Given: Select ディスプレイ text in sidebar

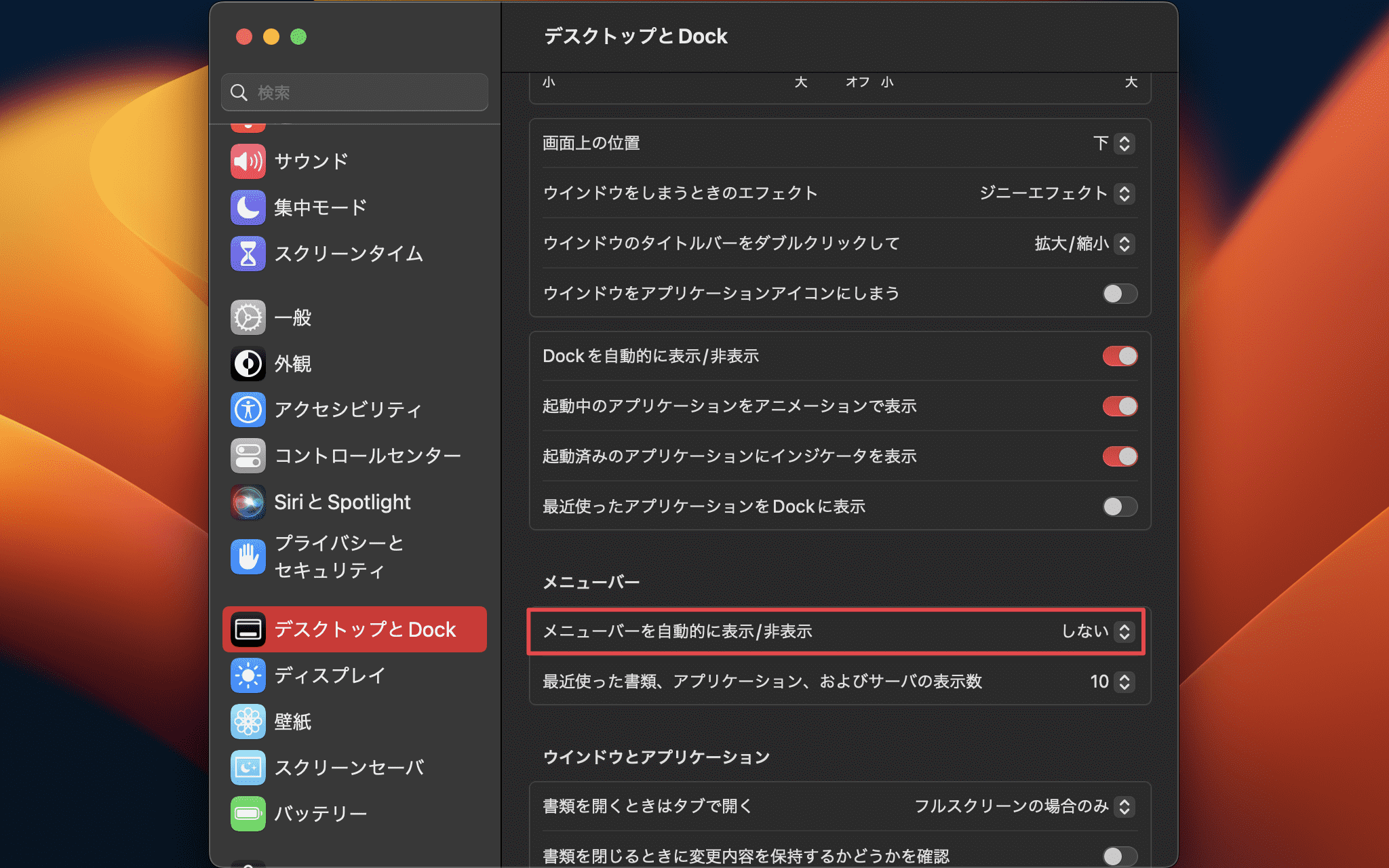Looking at the screenshot, I should tap(330, 675).
